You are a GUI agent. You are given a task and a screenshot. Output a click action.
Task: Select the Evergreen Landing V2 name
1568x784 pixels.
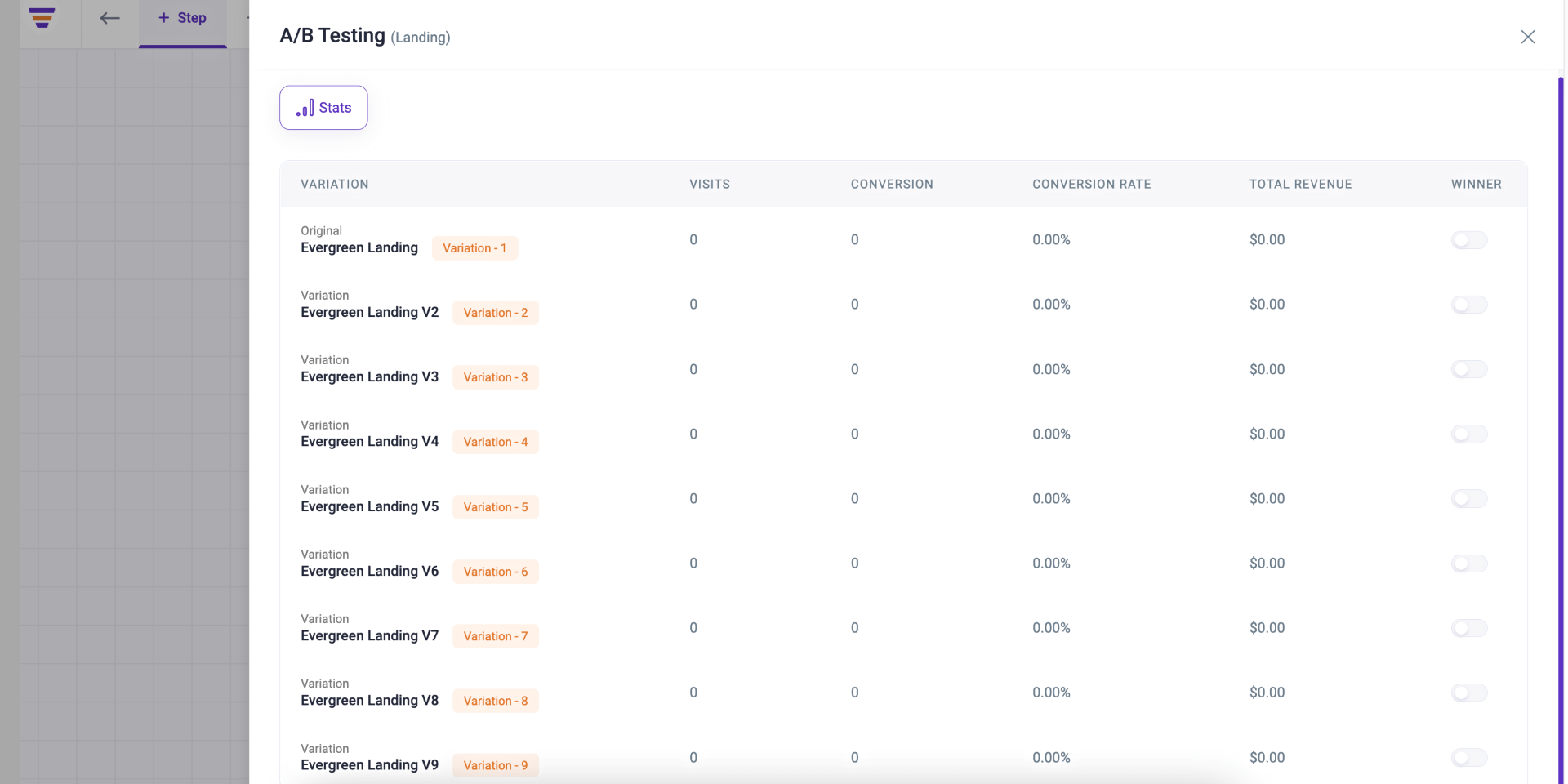370,312
